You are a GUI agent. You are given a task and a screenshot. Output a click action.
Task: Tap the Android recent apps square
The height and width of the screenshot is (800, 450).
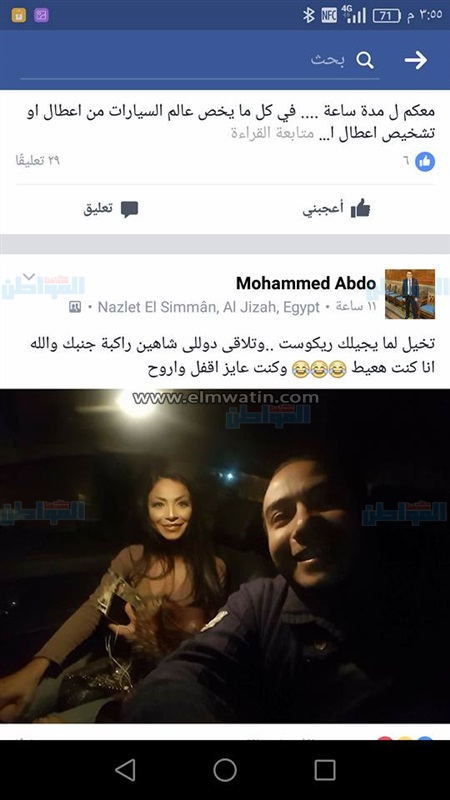coord(325,770)
